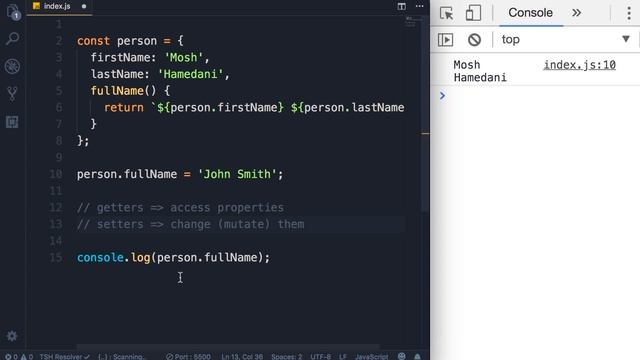Viewport: 640px width, 360px height.
Task: Open the Search view in activity bar
Action: tap(13, 39)
